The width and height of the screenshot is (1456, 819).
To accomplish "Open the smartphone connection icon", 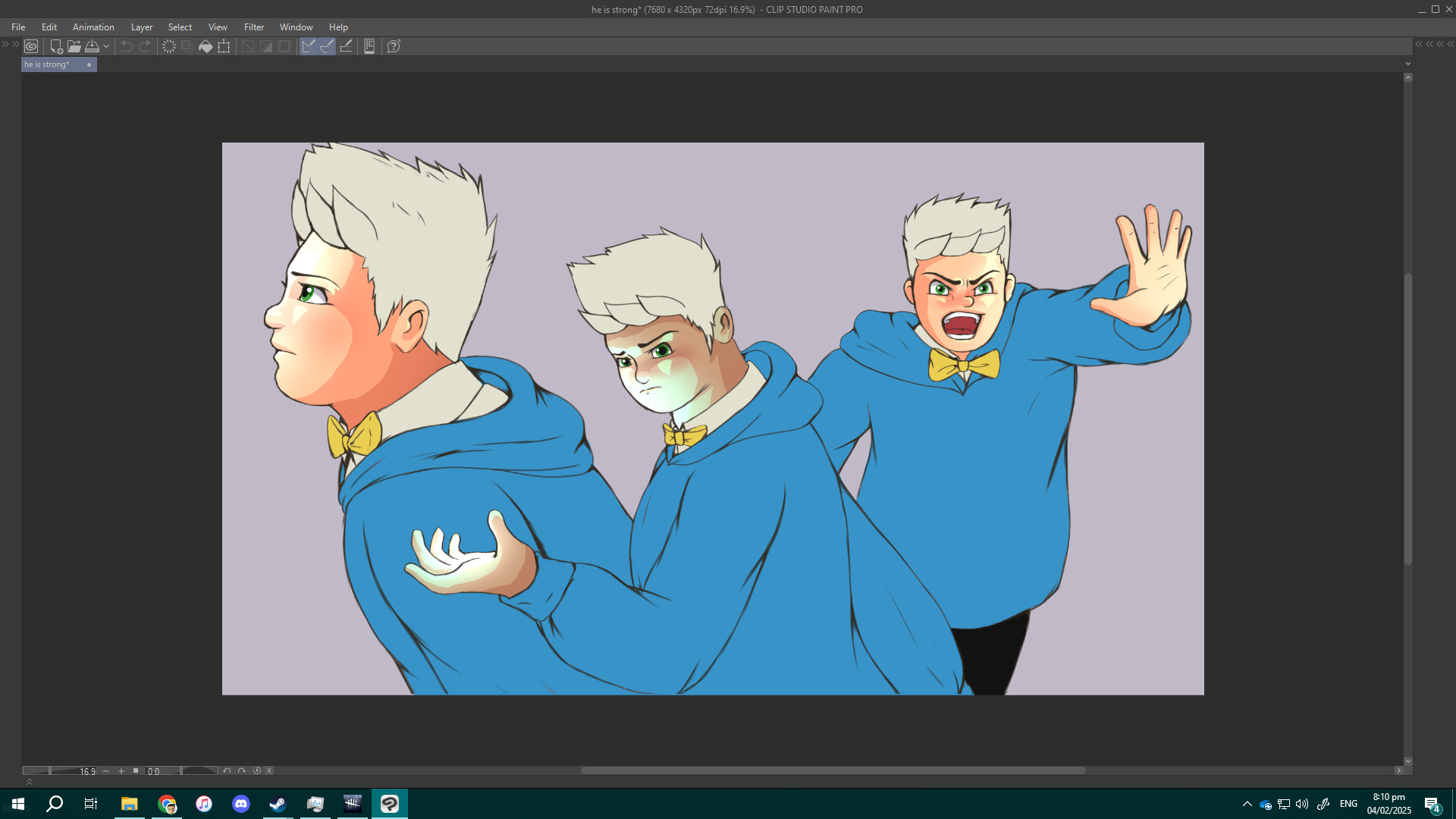I will [x=369, y=46].
